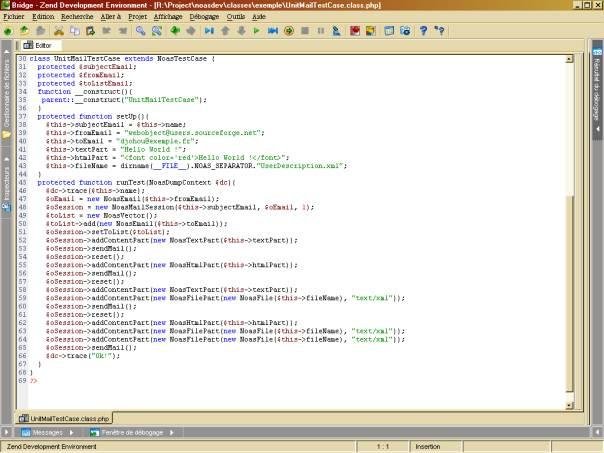Click the New file toolbar icon
Image resolution: width=604 pixels, height=453 pixels.
pyautogui.click(x=8, y=31)
